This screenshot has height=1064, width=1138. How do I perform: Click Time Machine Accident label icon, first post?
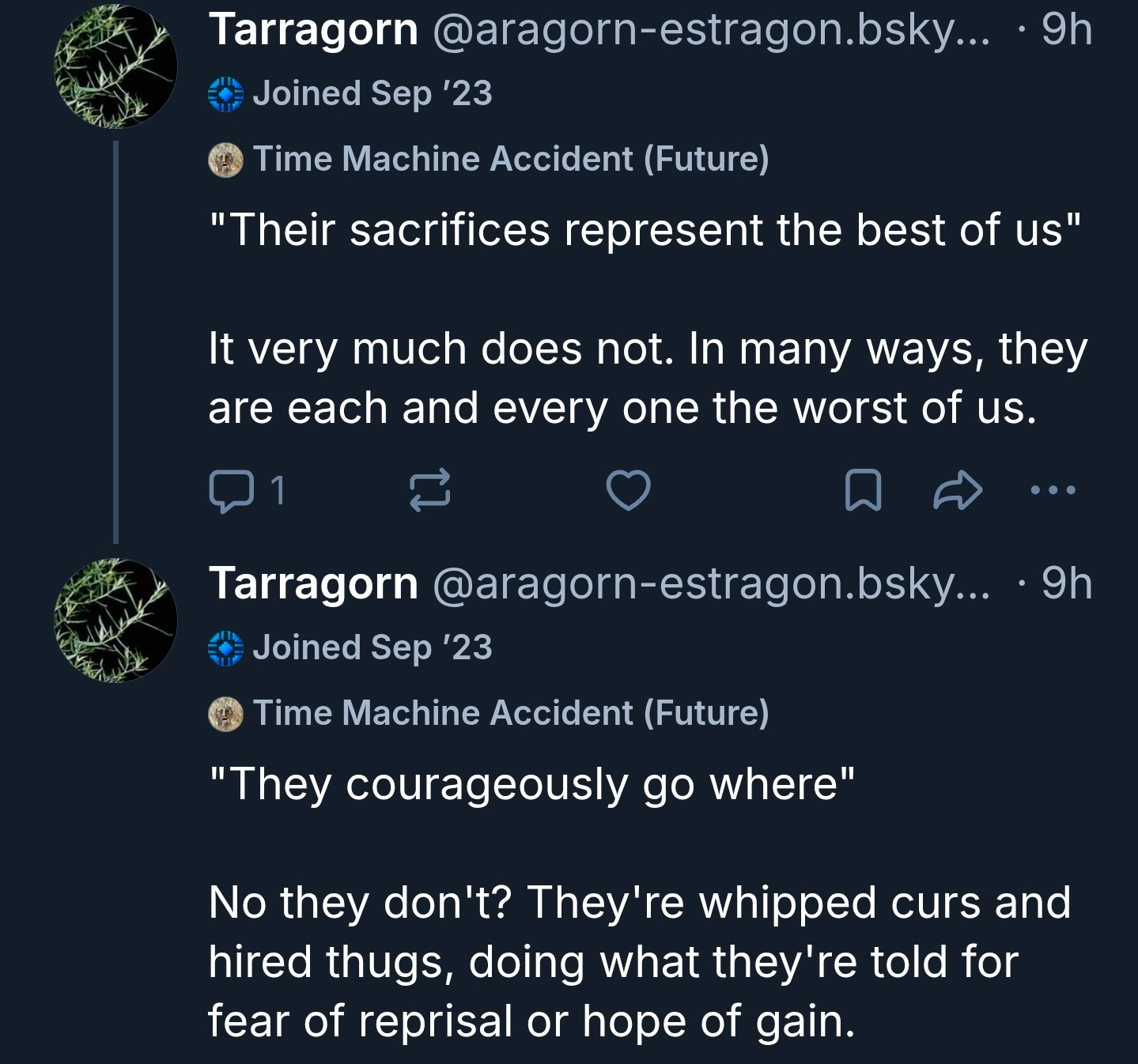tap(226, 160)
